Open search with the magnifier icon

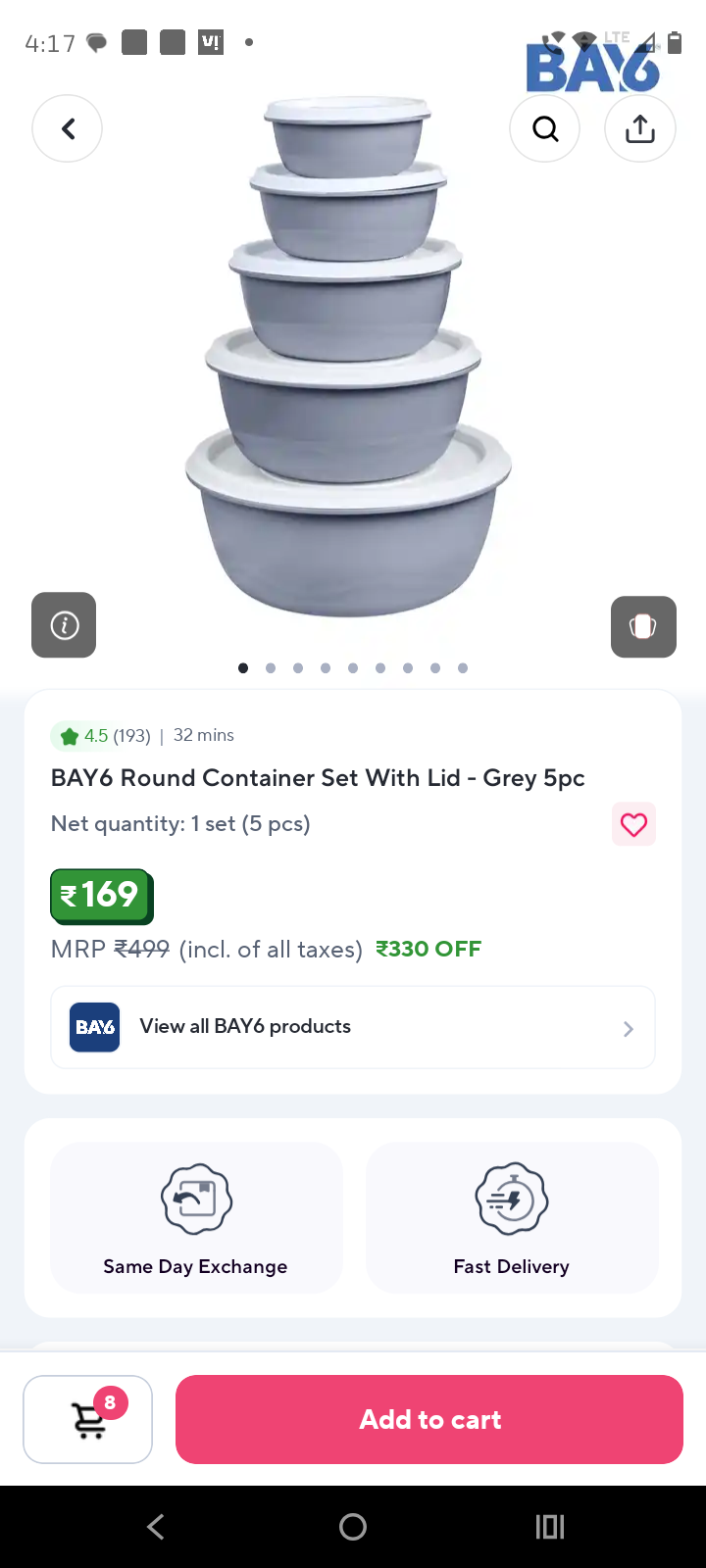pos(545,128)
